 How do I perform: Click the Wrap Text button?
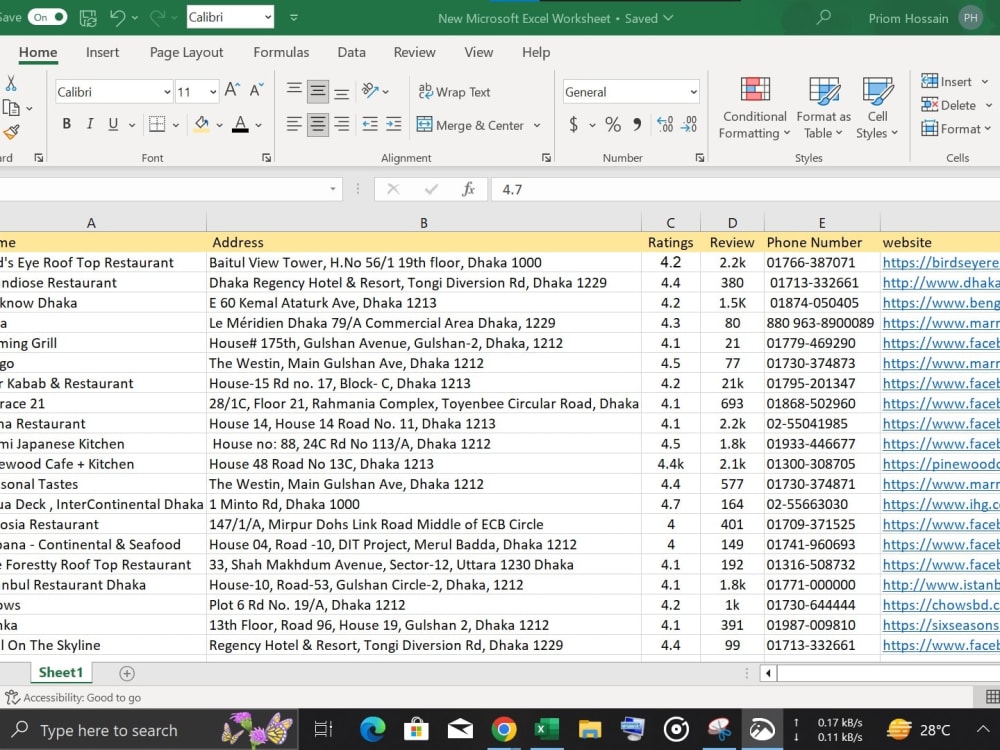(x=454, y=92)
